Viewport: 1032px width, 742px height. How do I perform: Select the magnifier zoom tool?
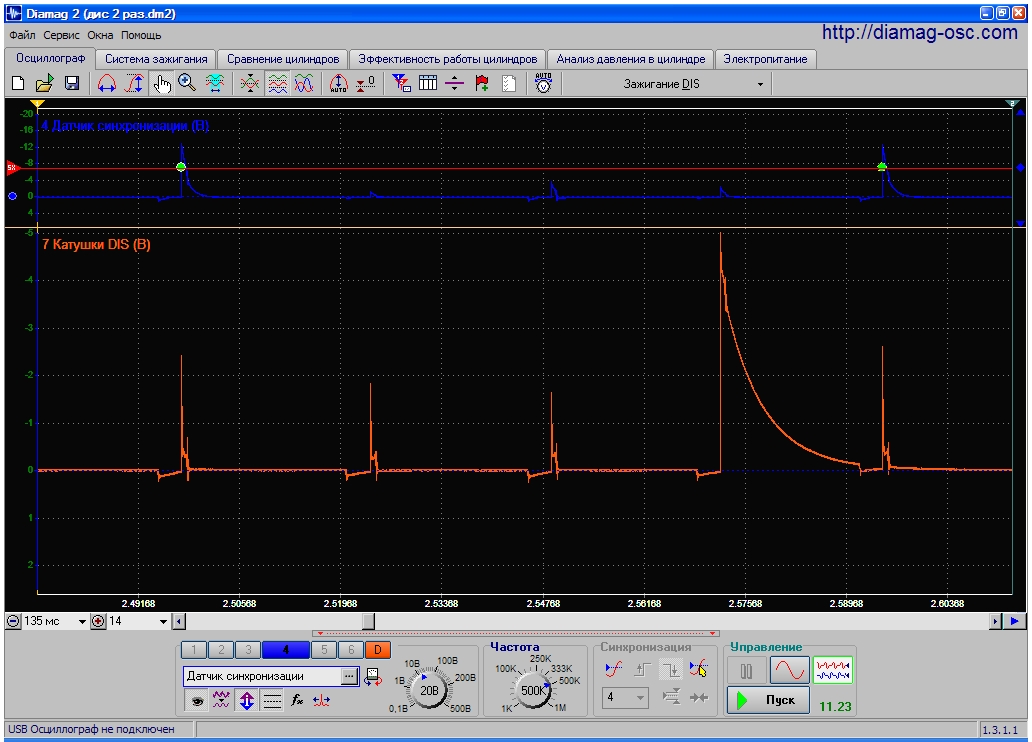click(x=188, y=84)
